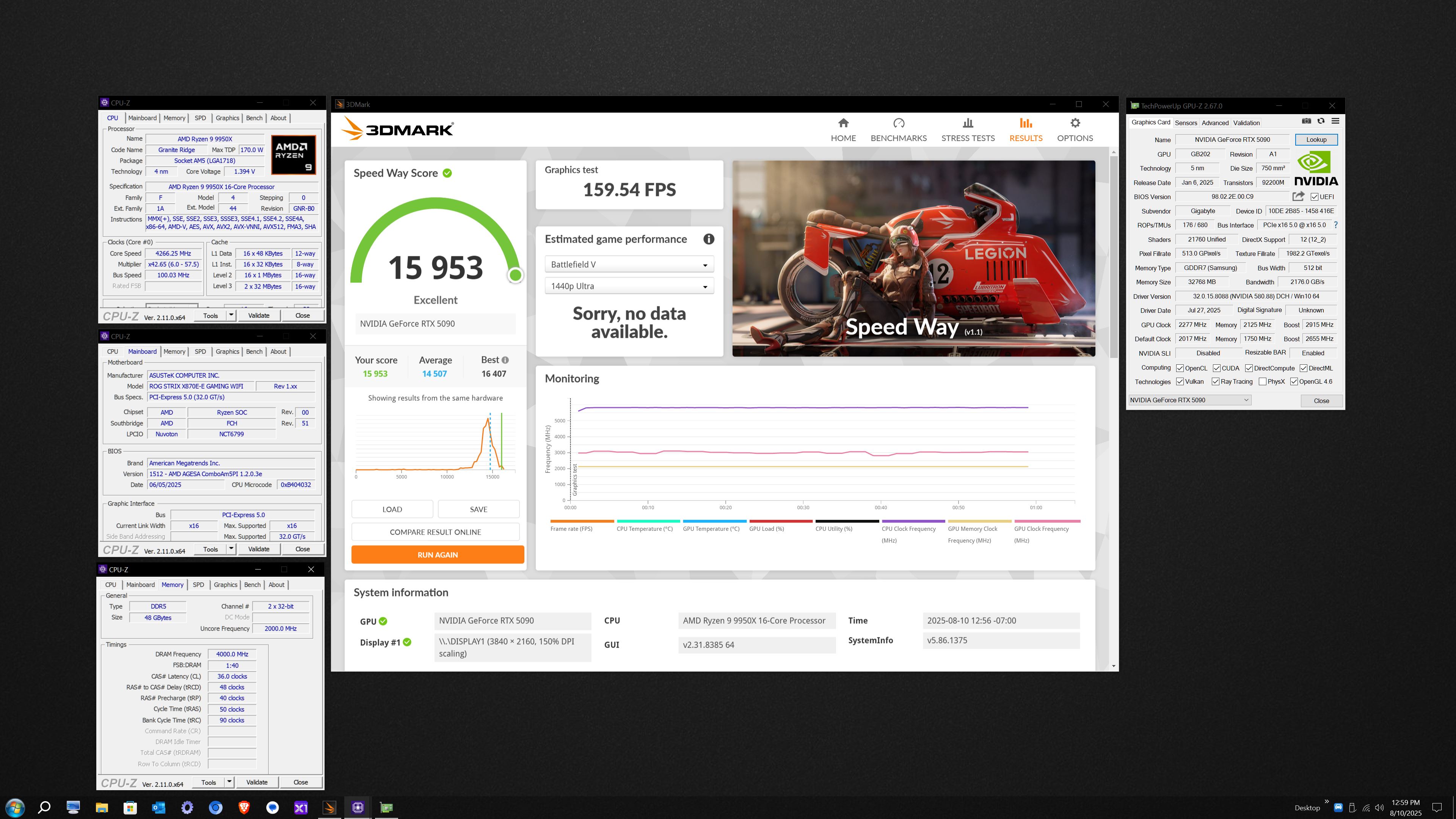
Task: Open the GPU selector dropdown in GPU-Z
Action: click(x=1190, y=400)
